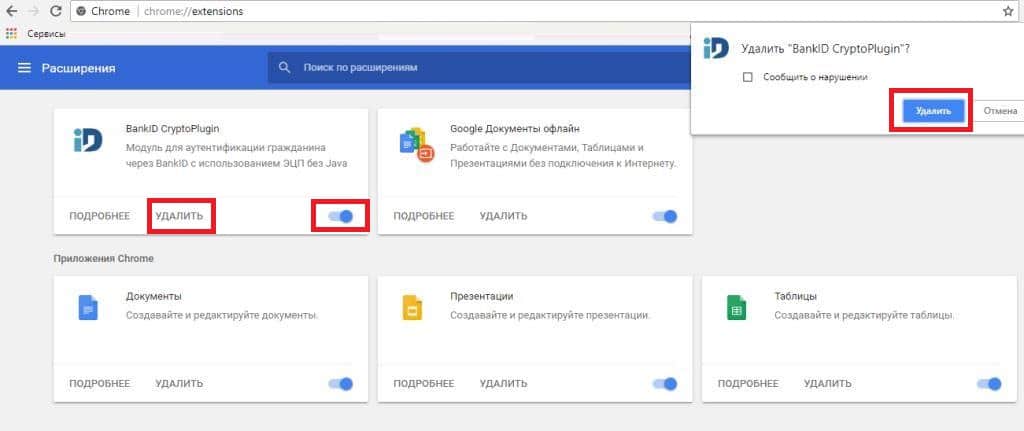Click the Google Документы офлайн title

pyautogui.click(x=515, y=129)
